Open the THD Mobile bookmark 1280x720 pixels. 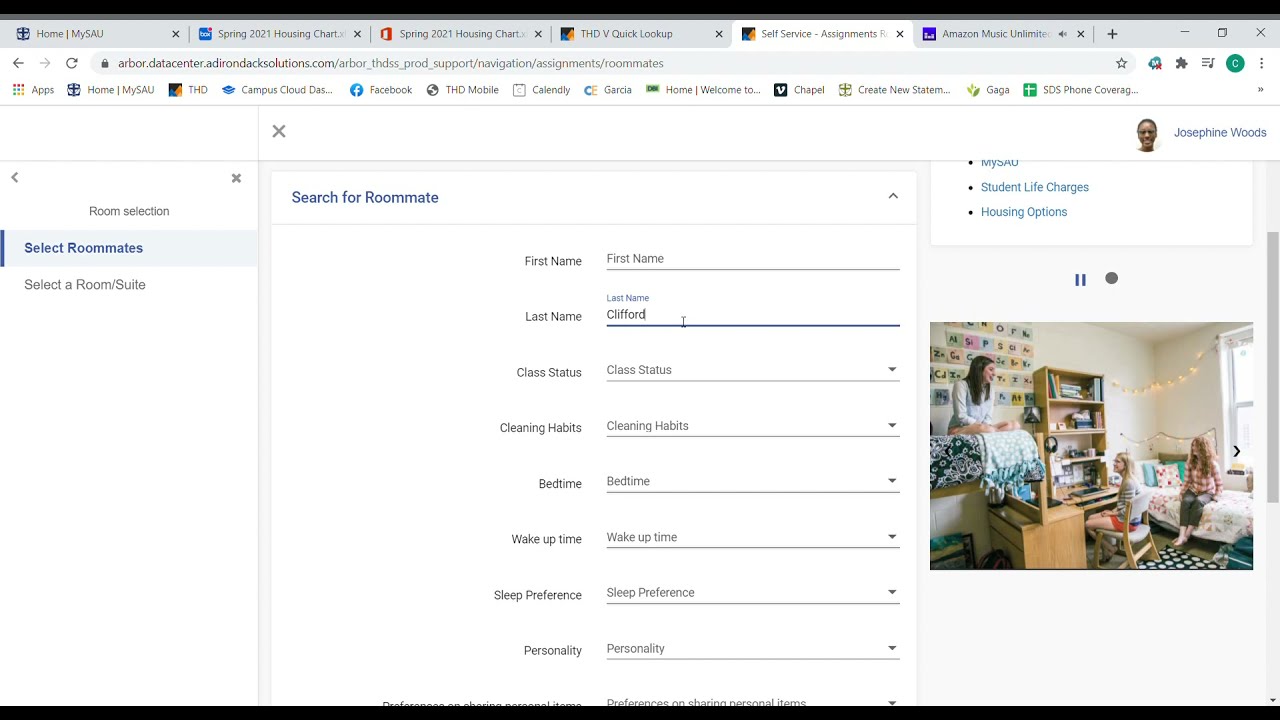point(462,90)
